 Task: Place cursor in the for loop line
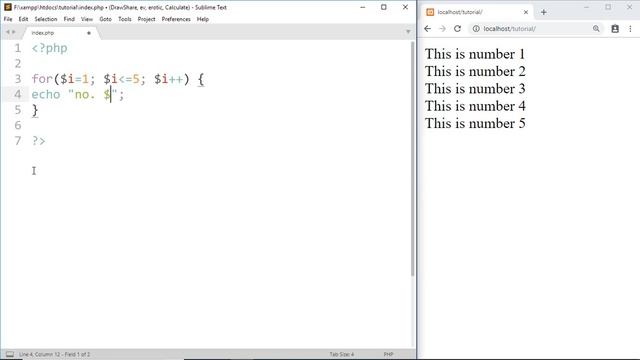point(118,79)
